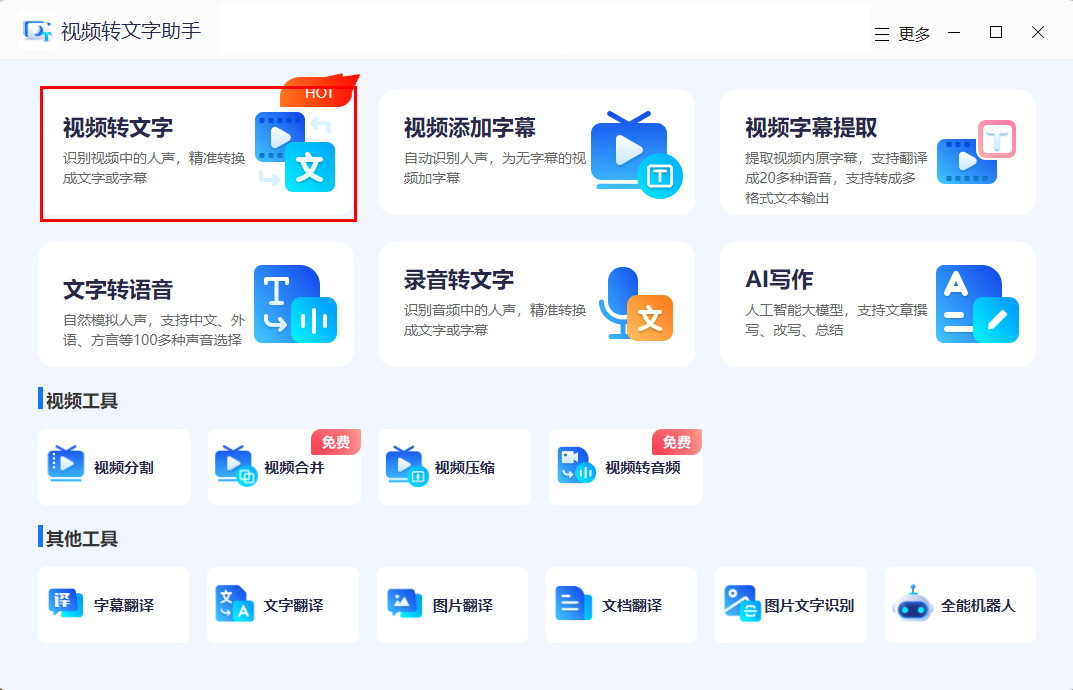Click the 视频转文字 card icon
The width and height of the screenshot is (1073, 690).
tap(295, 152)
